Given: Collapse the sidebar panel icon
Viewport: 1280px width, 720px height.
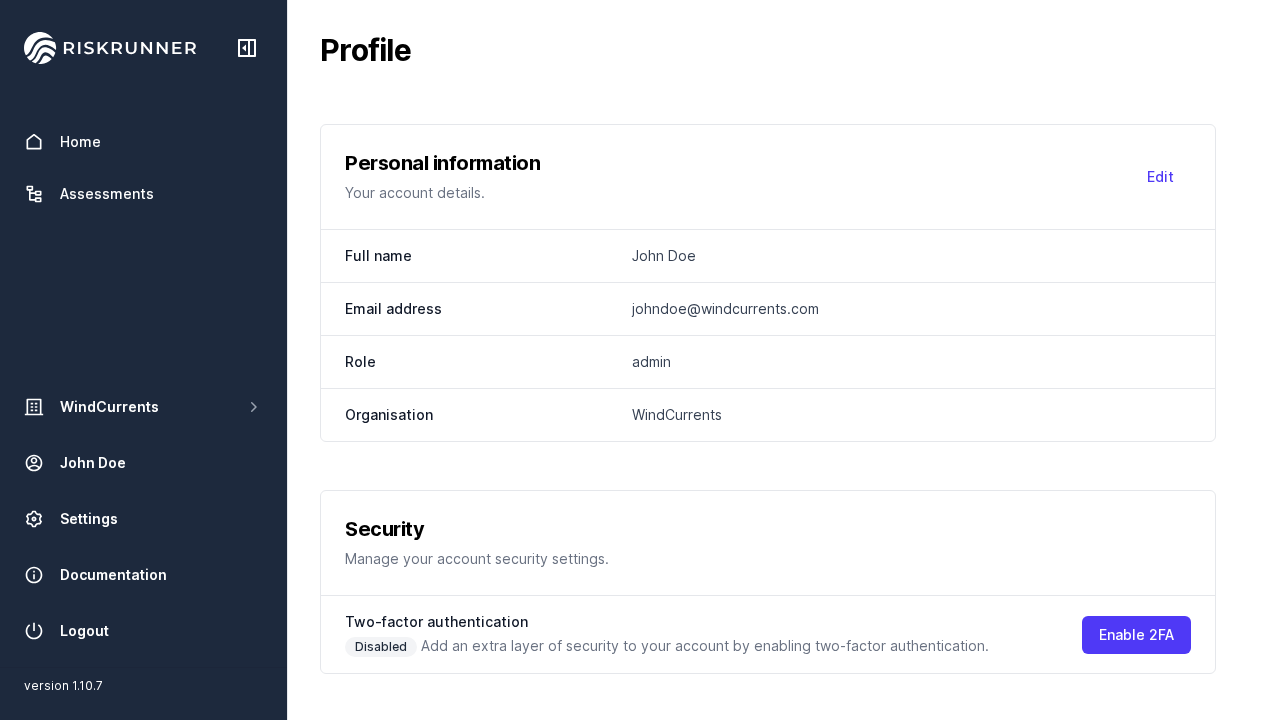Looking at the screenshot, I should 247,48.
